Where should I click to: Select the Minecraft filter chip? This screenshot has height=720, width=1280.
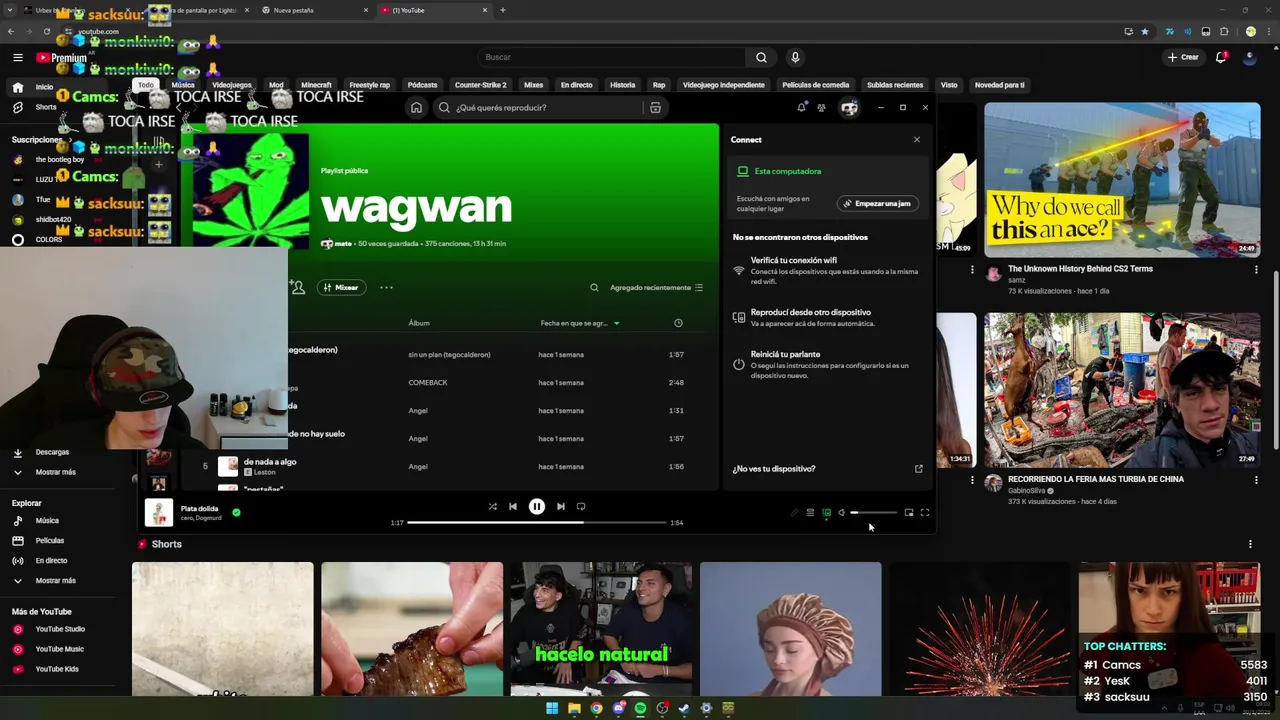[316, 85]
